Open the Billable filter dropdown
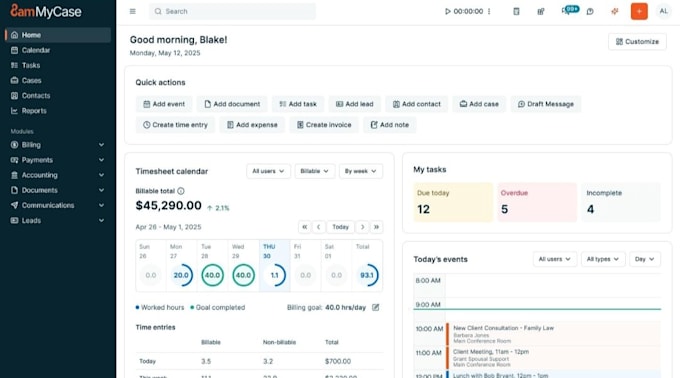Image resolution: width=680 pixels, height=378 pixels. (314, 171)
